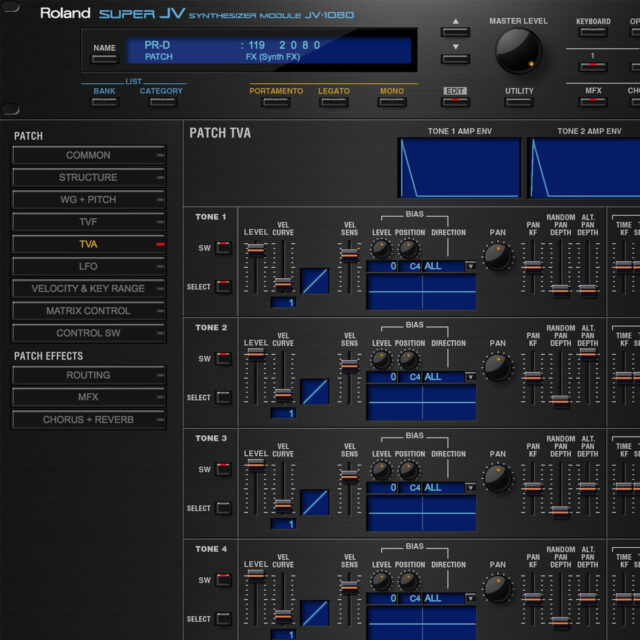Open the MFX page in Patch Effects
The image size is (640, 640).
89,397
